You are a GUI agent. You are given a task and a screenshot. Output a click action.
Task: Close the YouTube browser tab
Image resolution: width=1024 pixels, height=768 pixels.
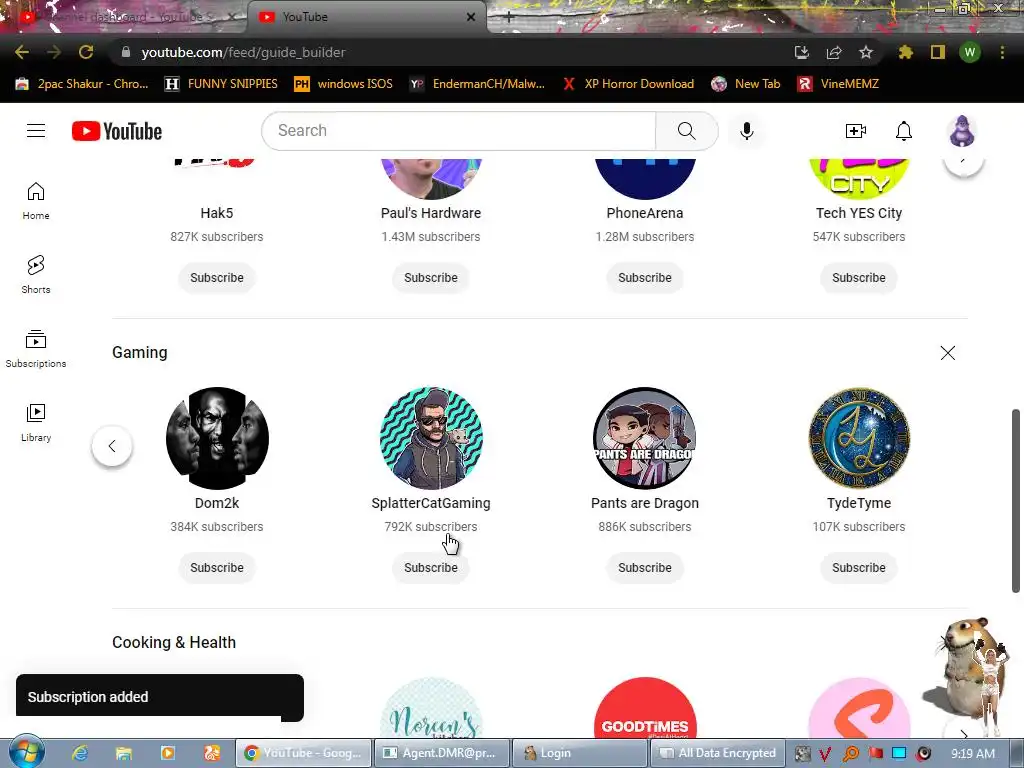[471, 17]
